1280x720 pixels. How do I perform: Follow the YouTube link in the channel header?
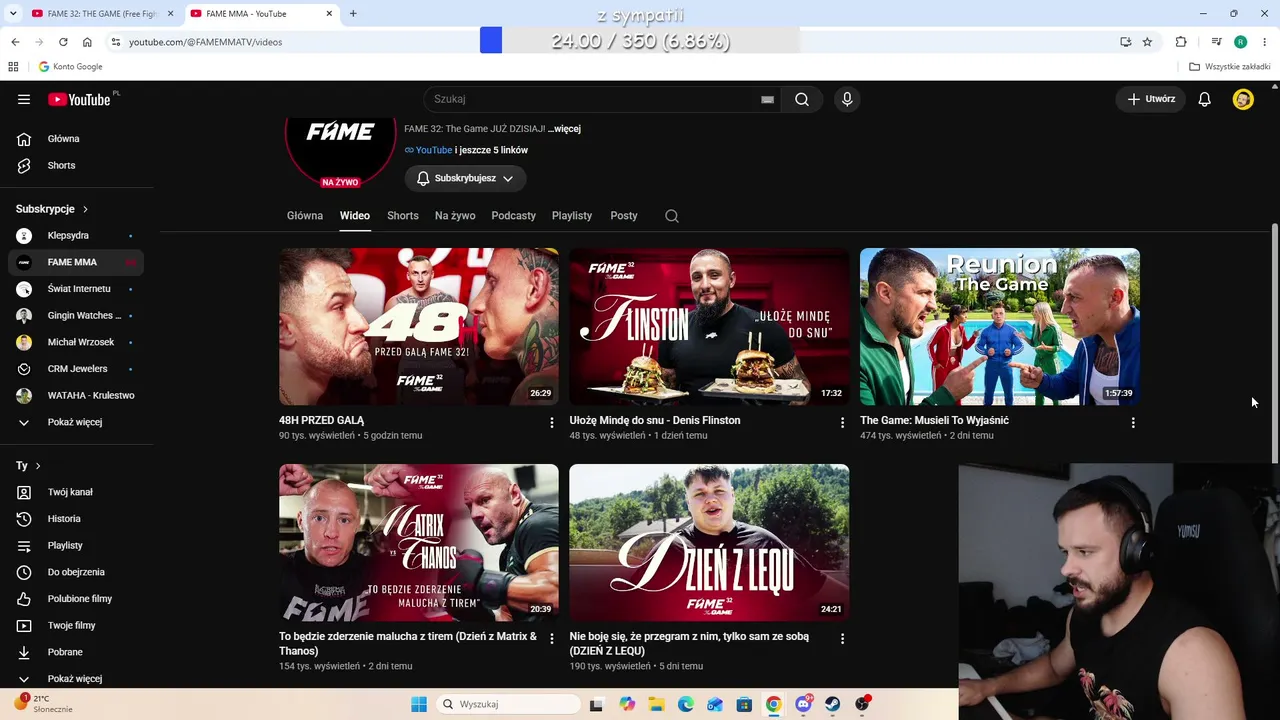(434, 150)
